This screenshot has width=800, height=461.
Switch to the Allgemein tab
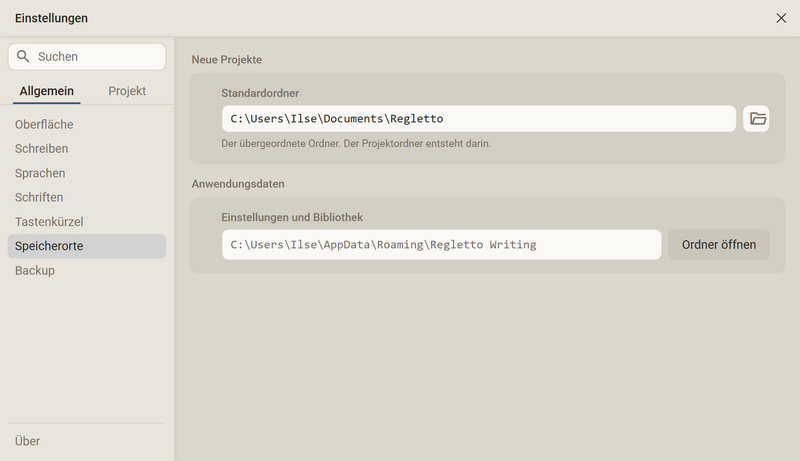(46, 91)
